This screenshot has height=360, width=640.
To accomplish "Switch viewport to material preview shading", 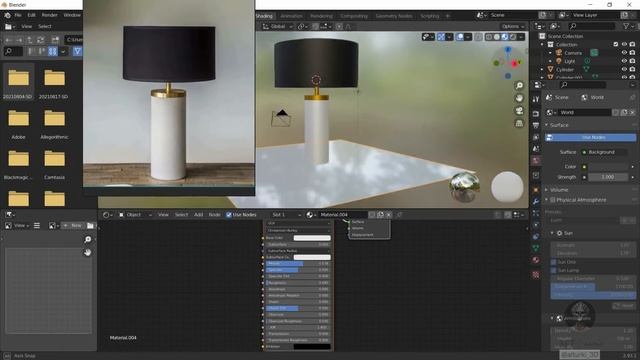I will [x=505, y=37].
